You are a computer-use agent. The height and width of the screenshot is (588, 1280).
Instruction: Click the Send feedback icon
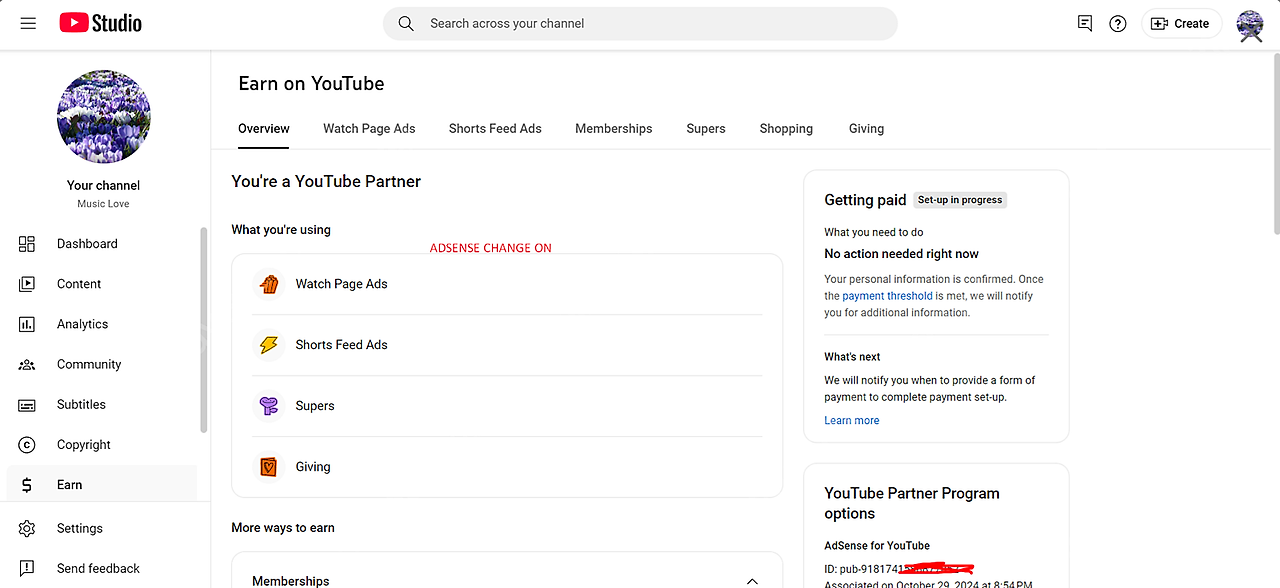click(27, 568)
